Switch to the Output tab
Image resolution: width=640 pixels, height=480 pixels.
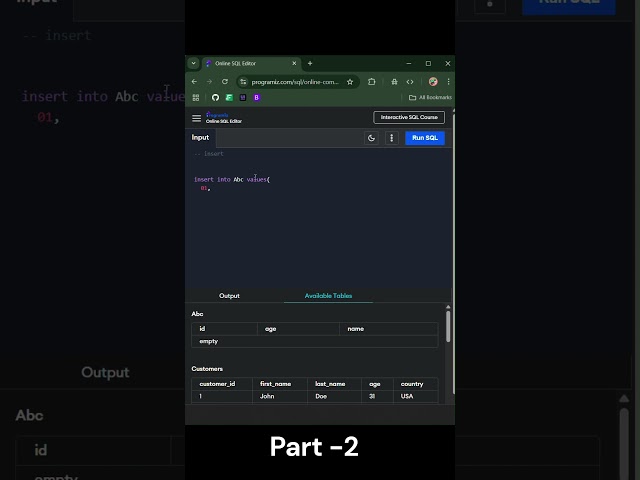(229, 296)
